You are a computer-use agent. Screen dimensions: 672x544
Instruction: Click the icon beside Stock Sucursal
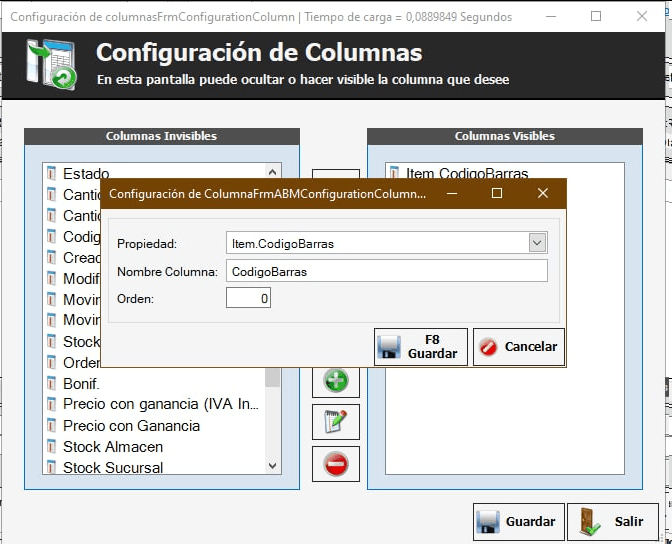point(52,467)
